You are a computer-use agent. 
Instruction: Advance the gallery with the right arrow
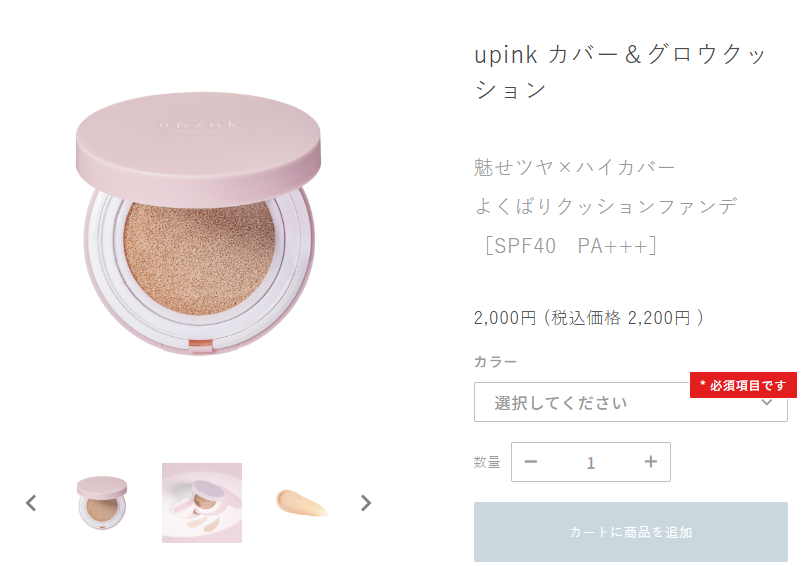(366, 503)
